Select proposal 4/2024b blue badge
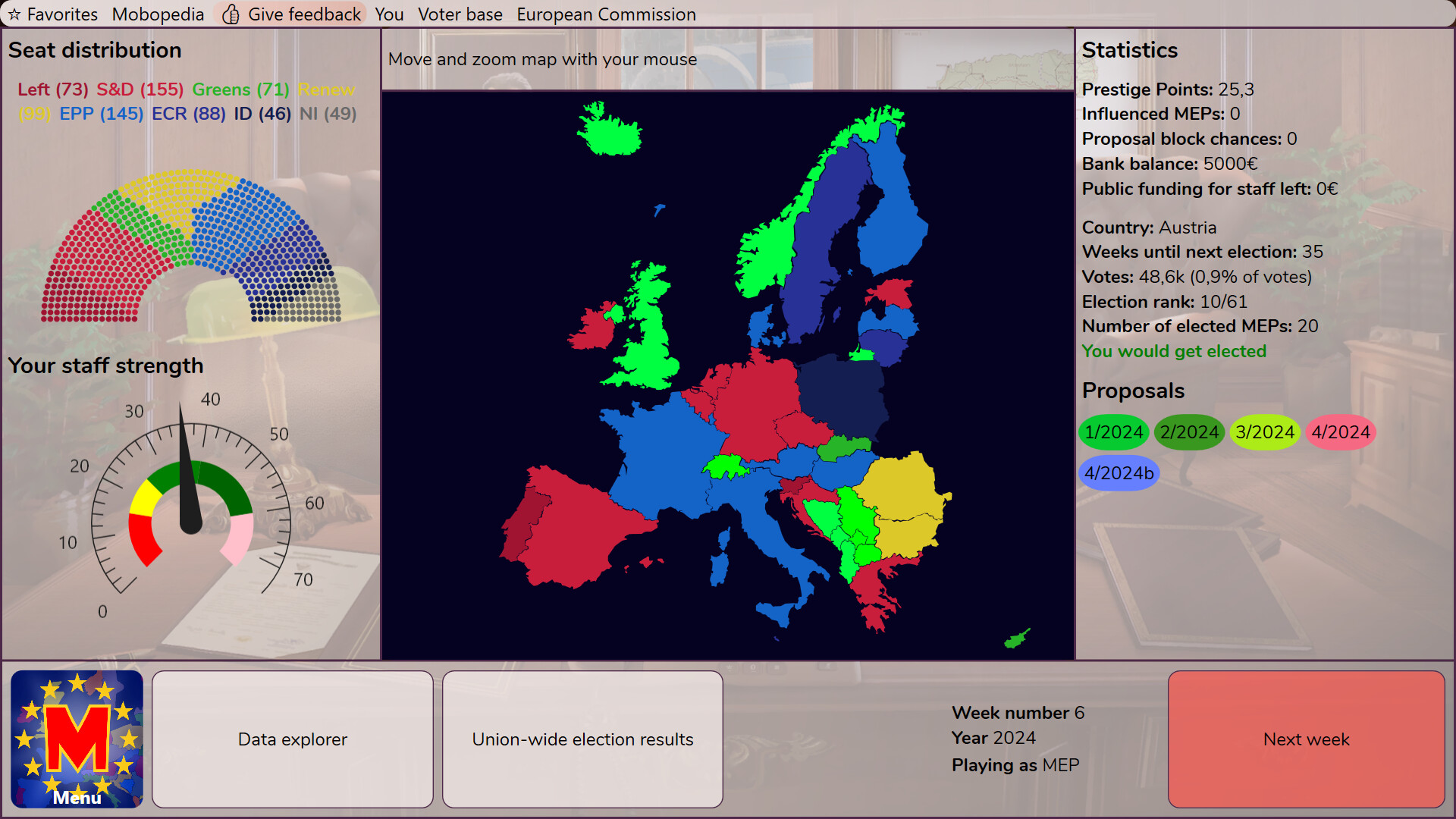 (x=1119, y=473)
